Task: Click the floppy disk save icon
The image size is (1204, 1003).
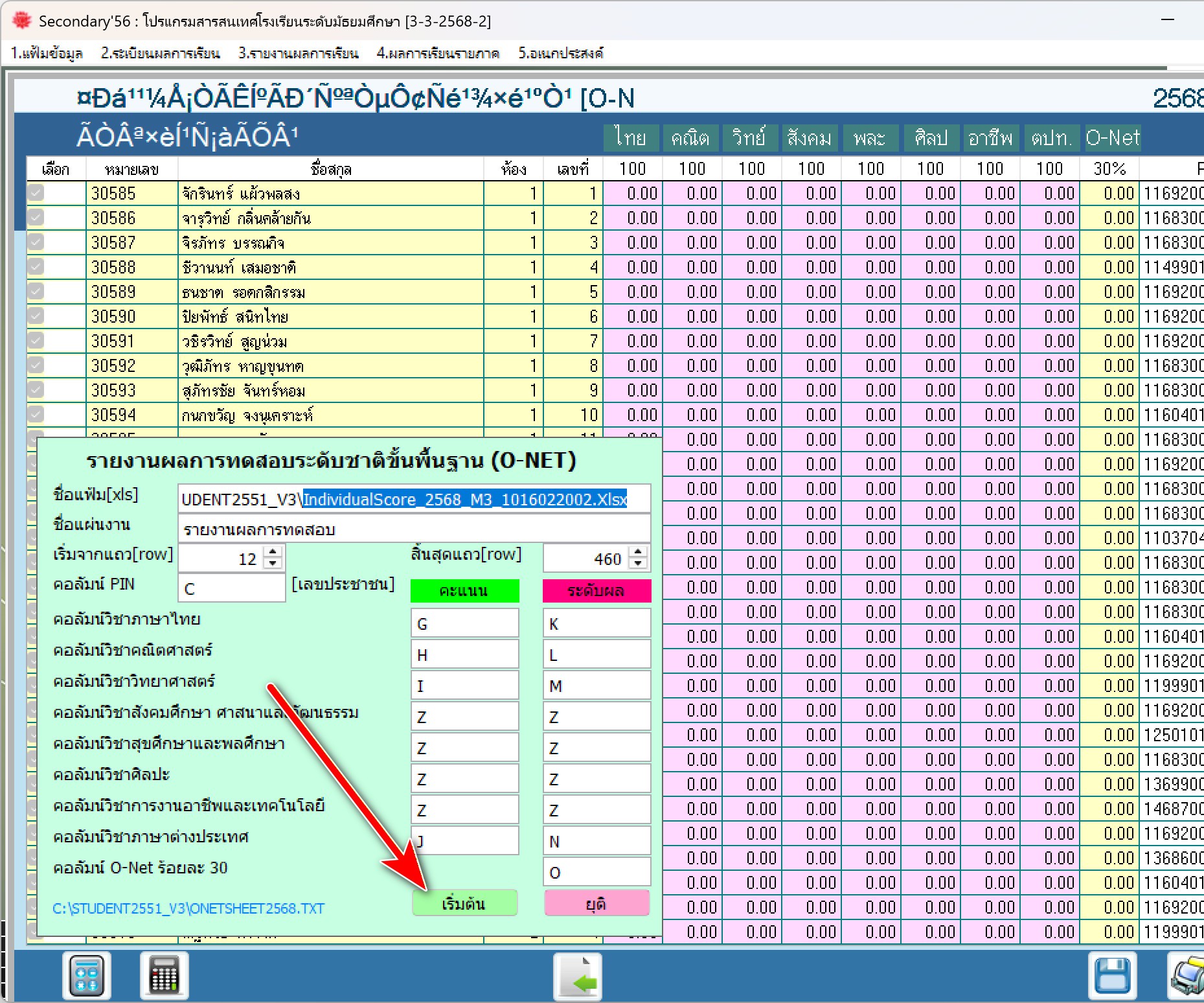Action: click(1112, 976)
